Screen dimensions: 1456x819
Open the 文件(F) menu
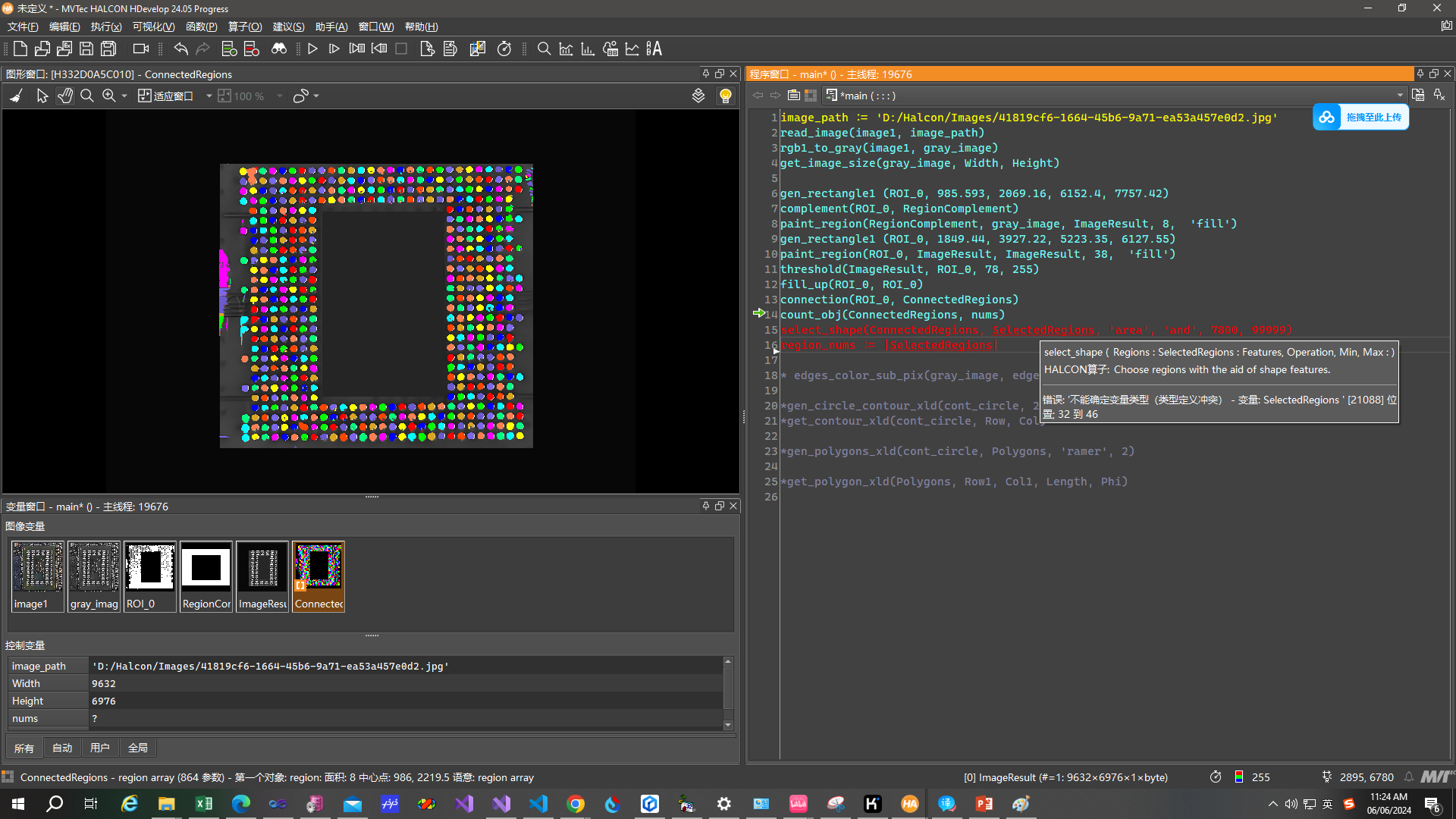(23, 27)
